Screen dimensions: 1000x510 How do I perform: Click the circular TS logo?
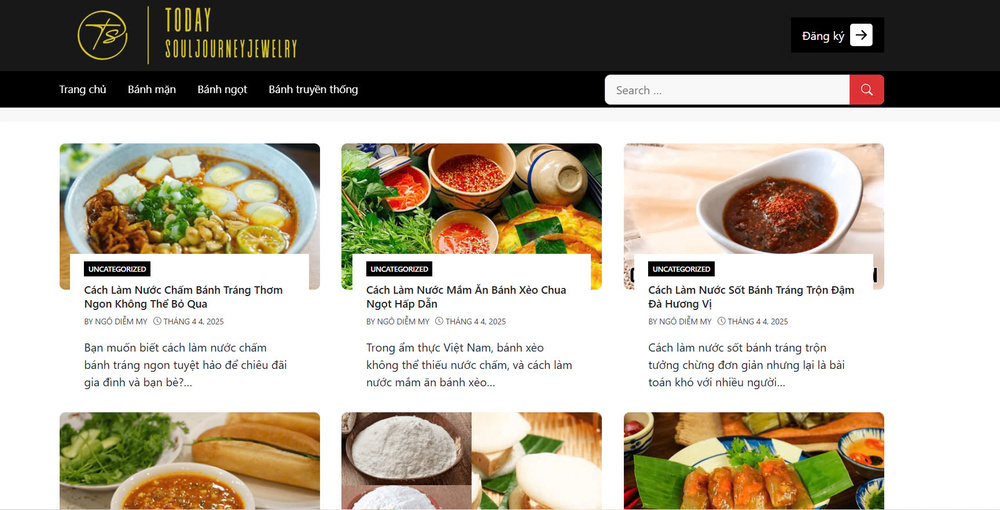click(102, 35)
